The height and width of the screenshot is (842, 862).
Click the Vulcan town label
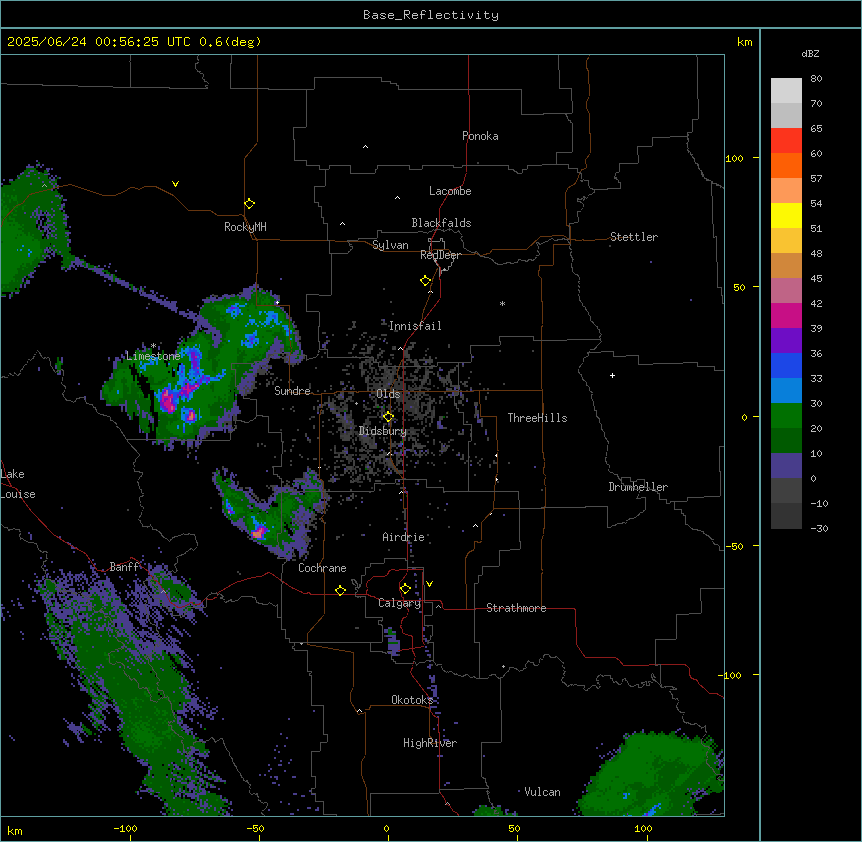pyautogui.click(x=542, y=792)
